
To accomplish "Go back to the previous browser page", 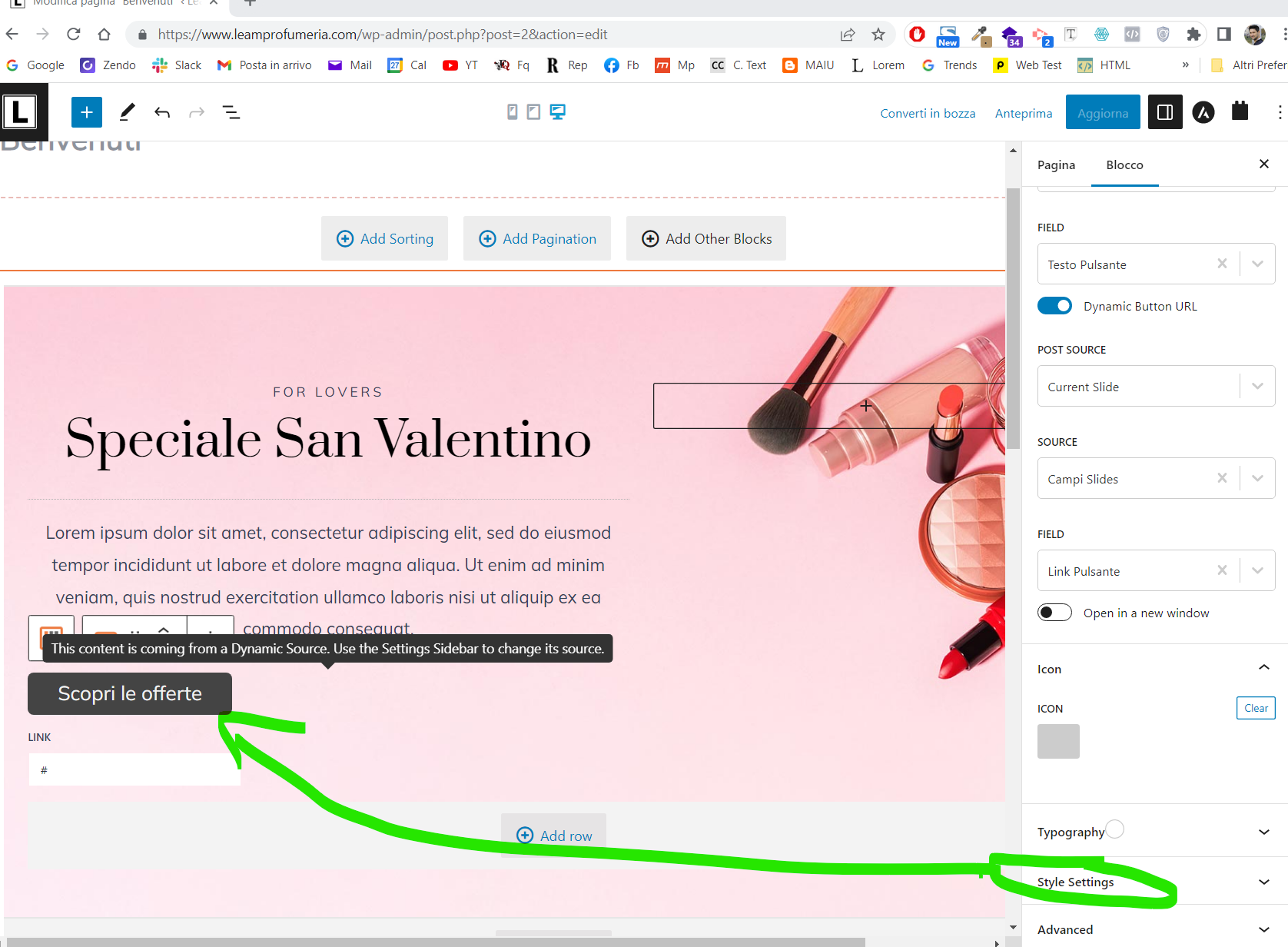I will coord(12,34).
